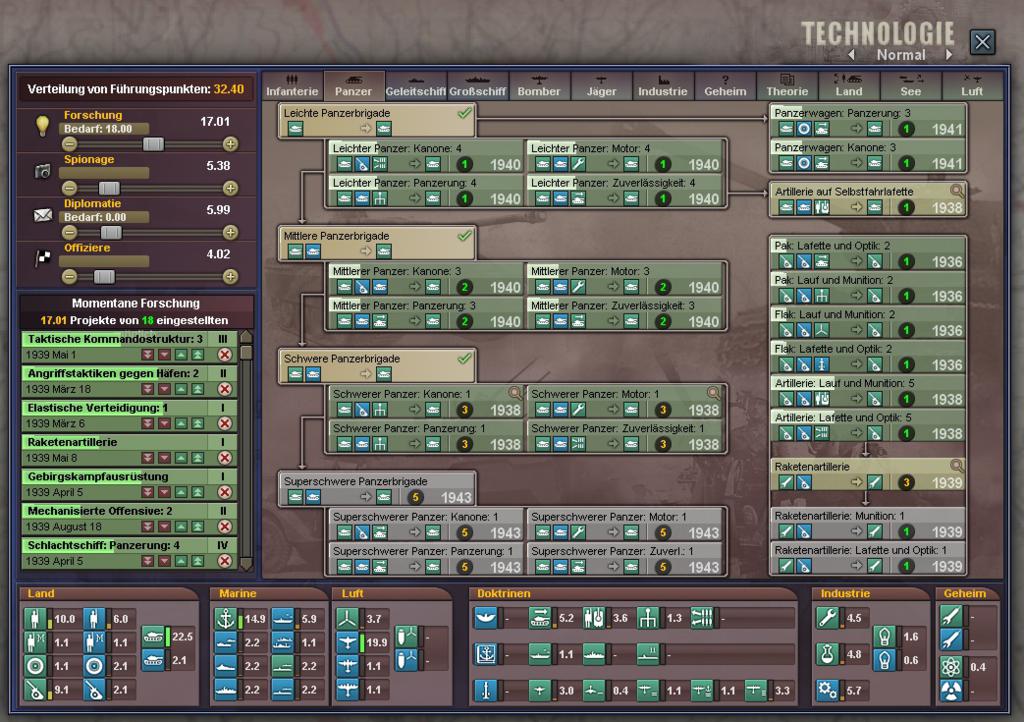The height and width of the screenshot is (722, 1024).
Task: Select the Großschiff tab
Action: [477, 86]
